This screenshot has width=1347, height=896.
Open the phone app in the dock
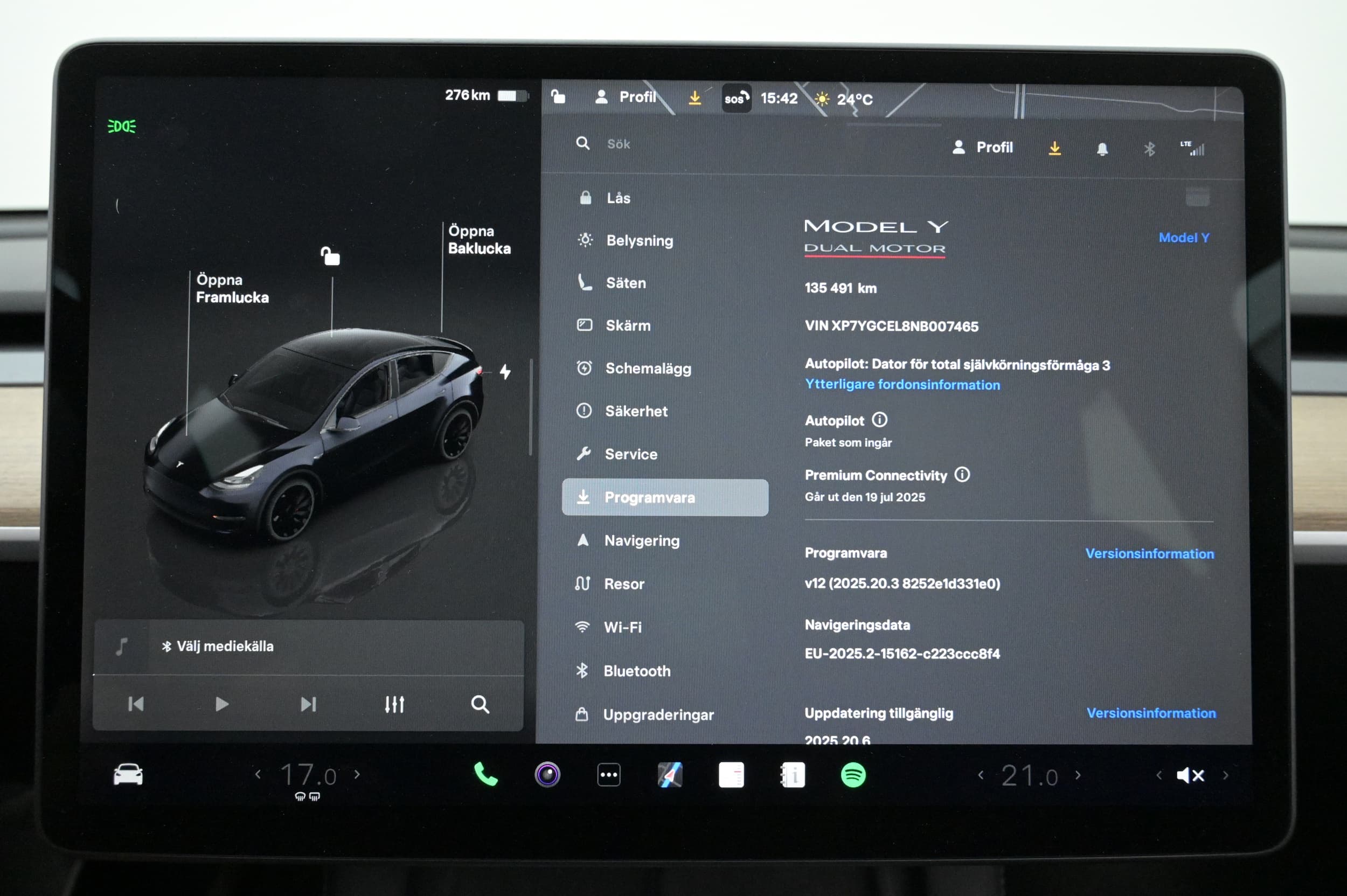(486, 775)
